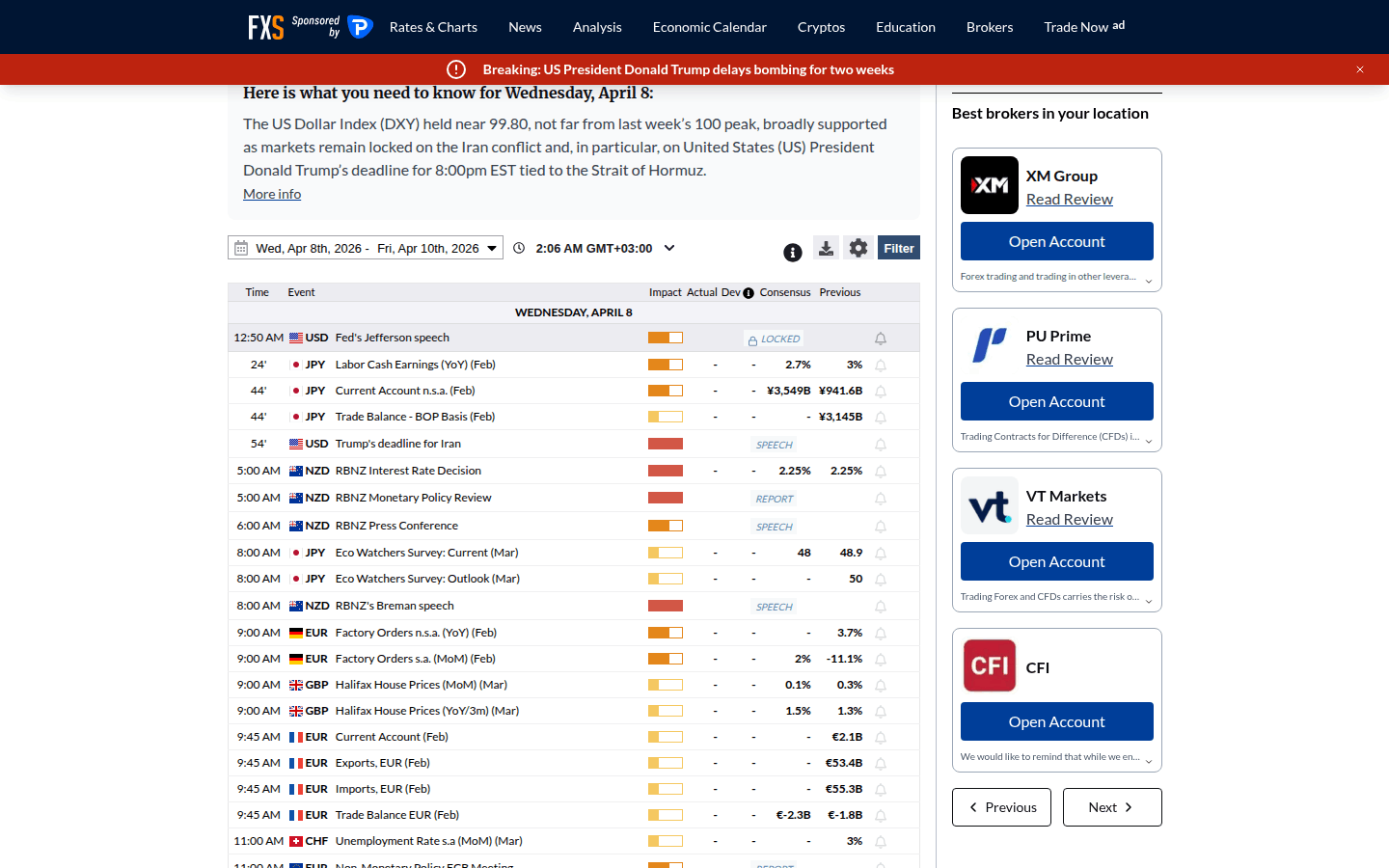The height and width of the screenshot is (868, 1389).
Task: Toggle alert bell for Fed's Jefferson speech
Action: tap(881, 339)
